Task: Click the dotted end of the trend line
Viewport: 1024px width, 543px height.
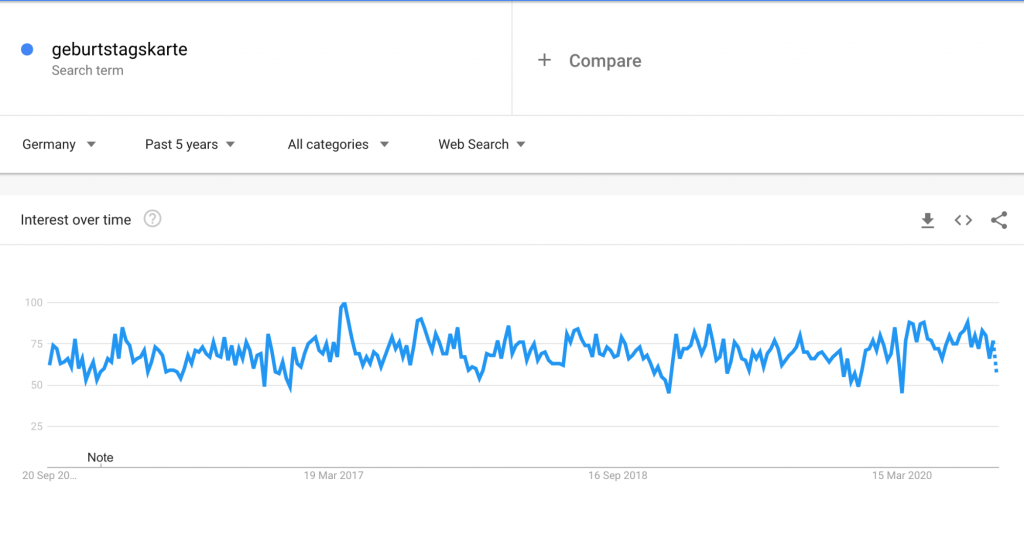Action: (995, 359)
